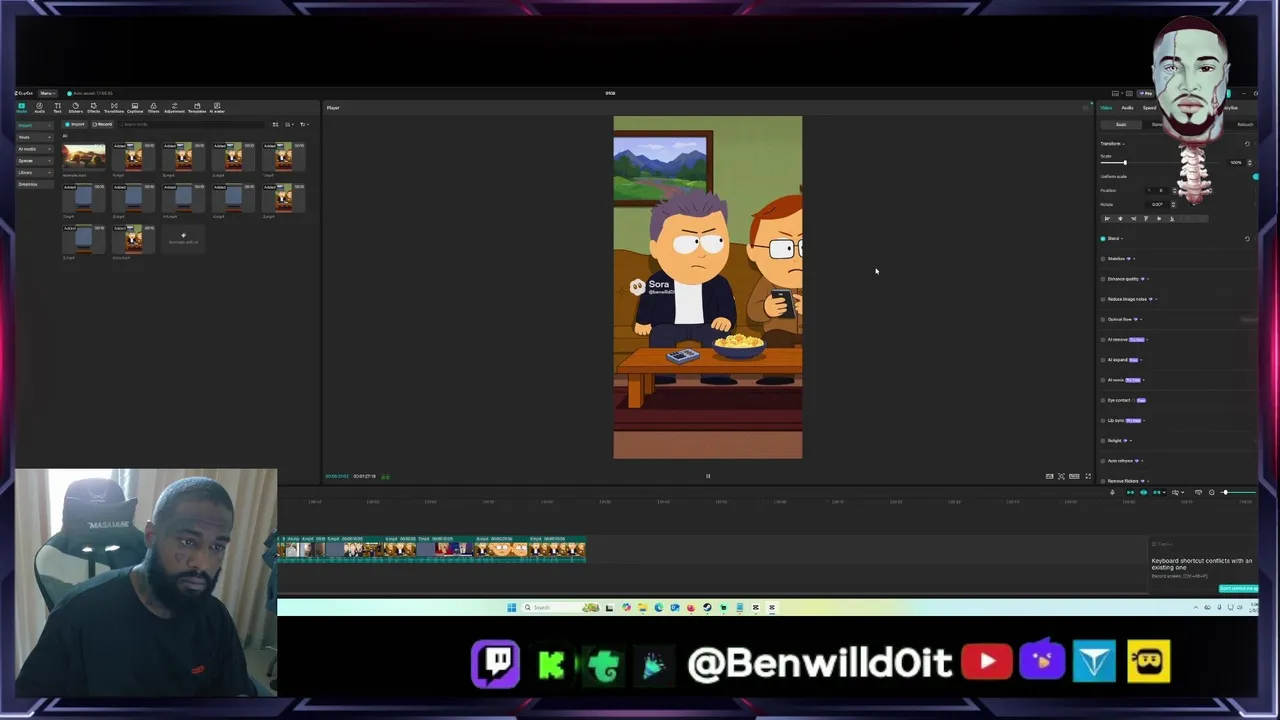Click Don't remind me again button
The width and height of the screenshot is (1280, 720).
[1238, 588]
